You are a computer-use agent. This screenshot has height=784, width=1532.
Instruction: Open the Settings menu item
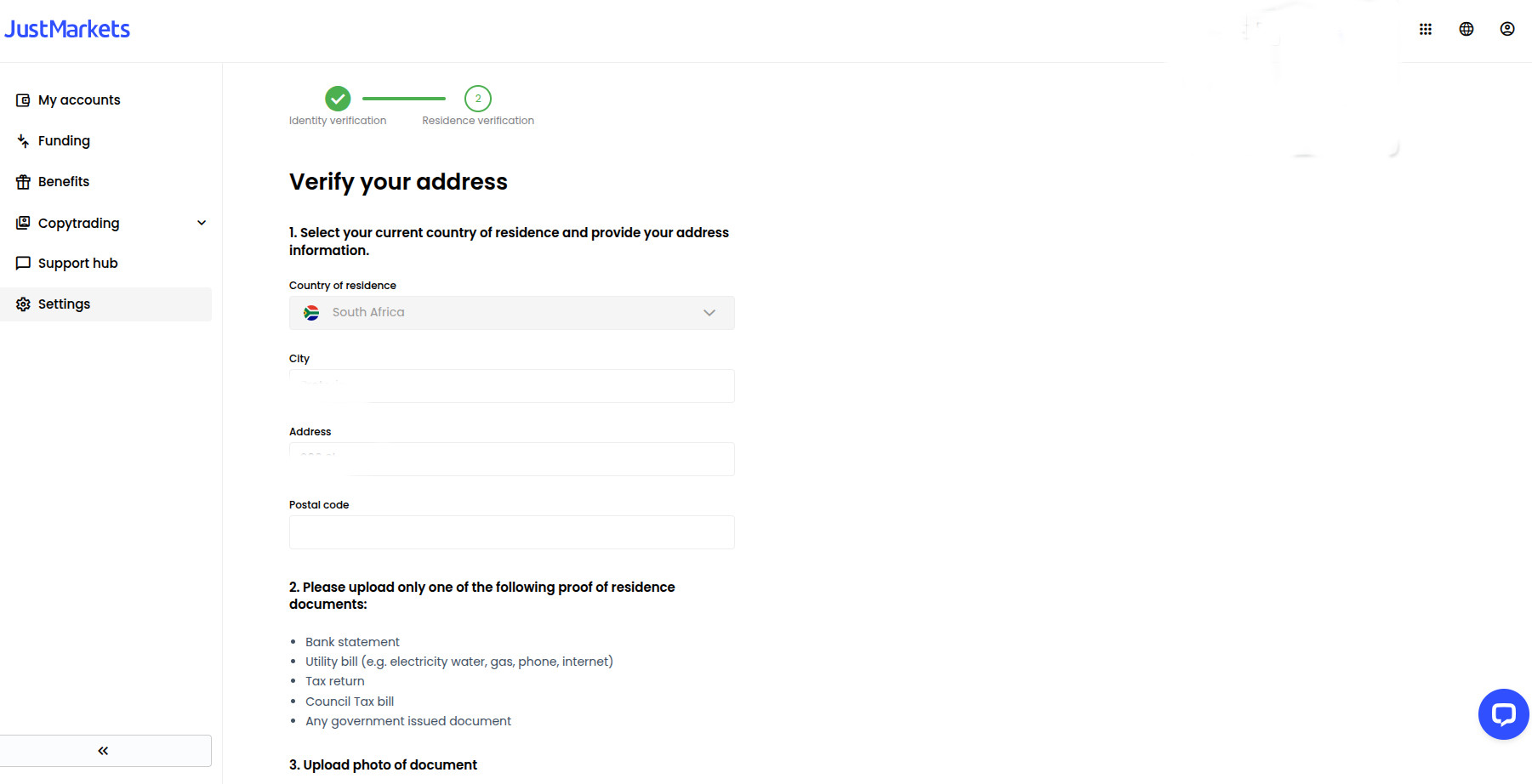pos(63,304)
